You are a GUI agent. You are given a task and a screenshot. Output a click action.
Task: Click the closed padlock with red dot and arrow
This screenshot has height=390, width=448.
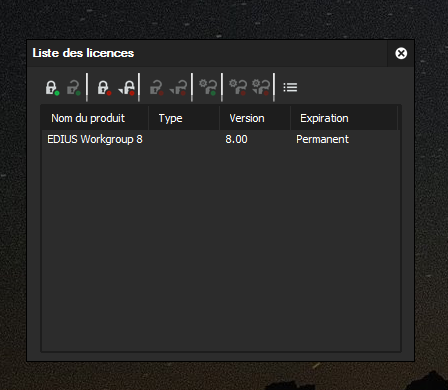(x=126, y=88)
